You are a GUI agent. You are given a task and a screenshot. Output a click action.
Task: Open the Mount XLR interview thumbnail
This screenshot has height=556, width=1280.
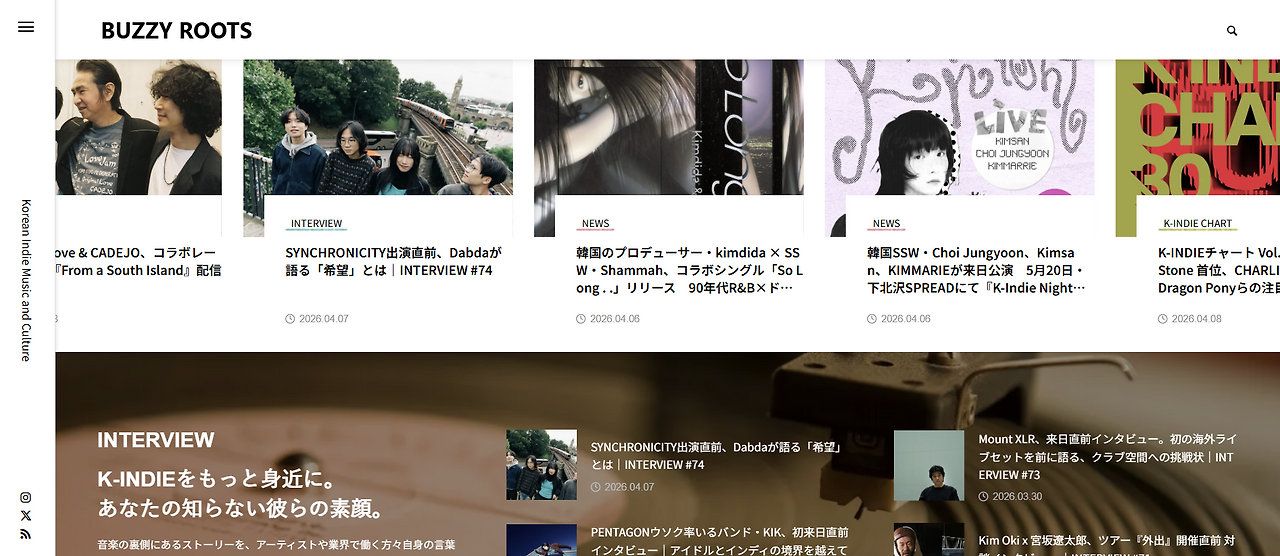(929, 466)
